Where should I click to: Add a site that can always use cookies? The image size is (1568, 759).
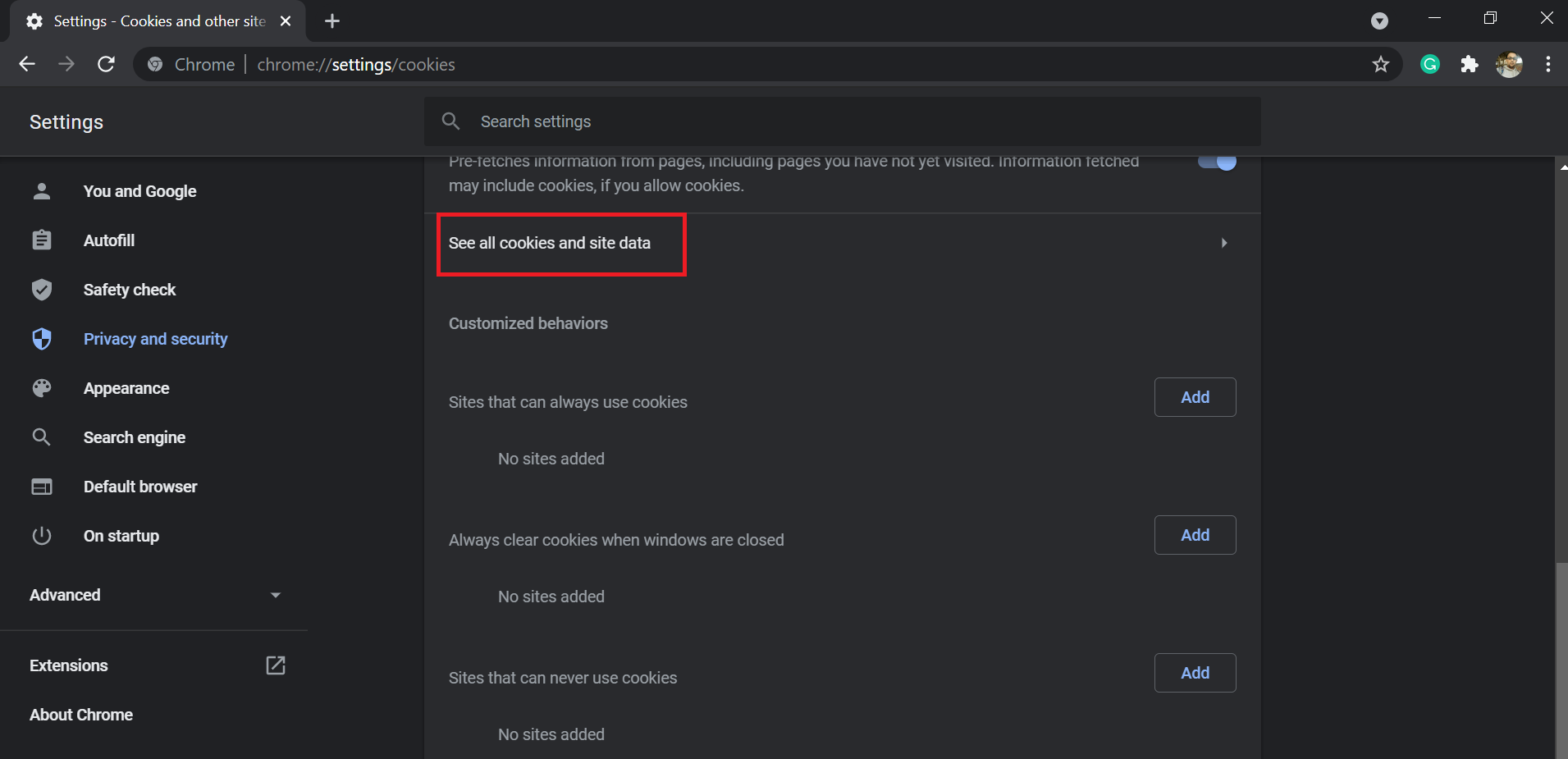click(1195, 396)
